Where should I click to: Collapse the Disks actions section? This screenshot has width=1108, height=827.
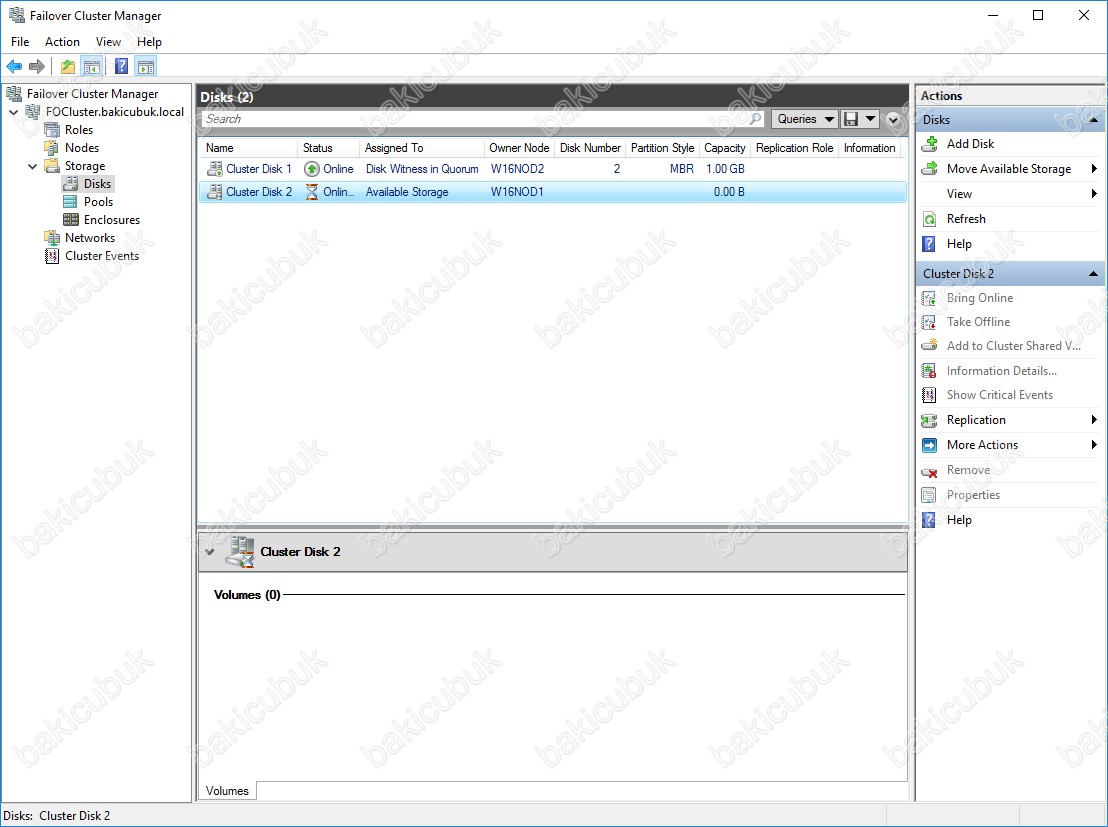point(1093,120)
